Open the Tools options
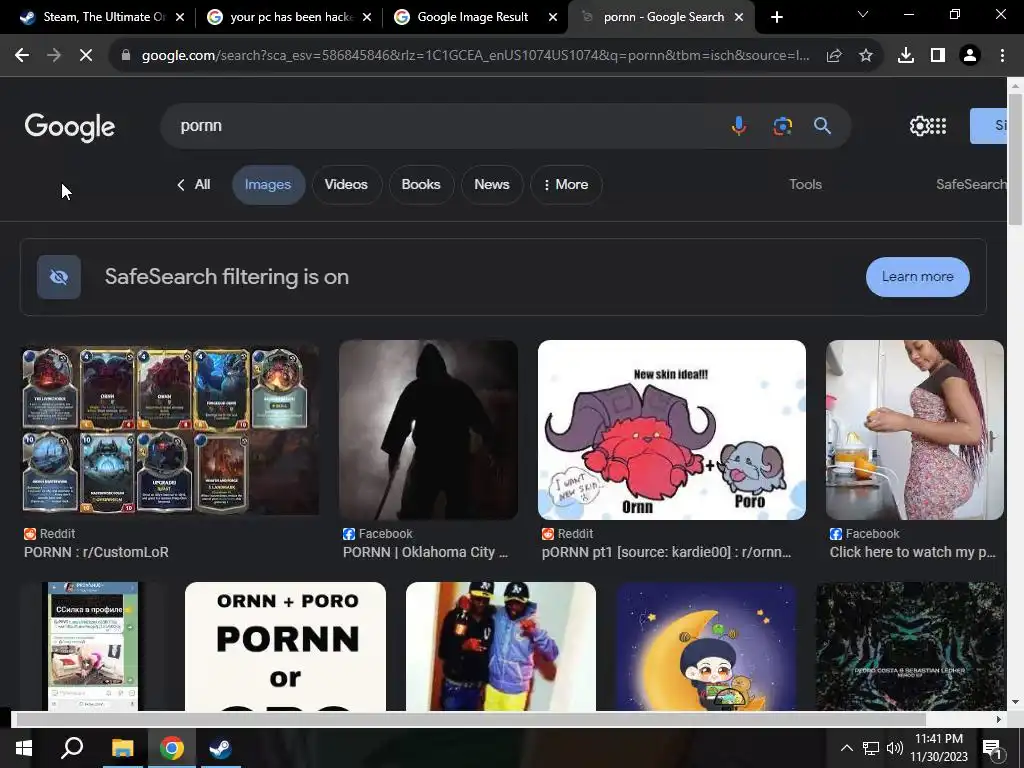 [x=805, y=184]
